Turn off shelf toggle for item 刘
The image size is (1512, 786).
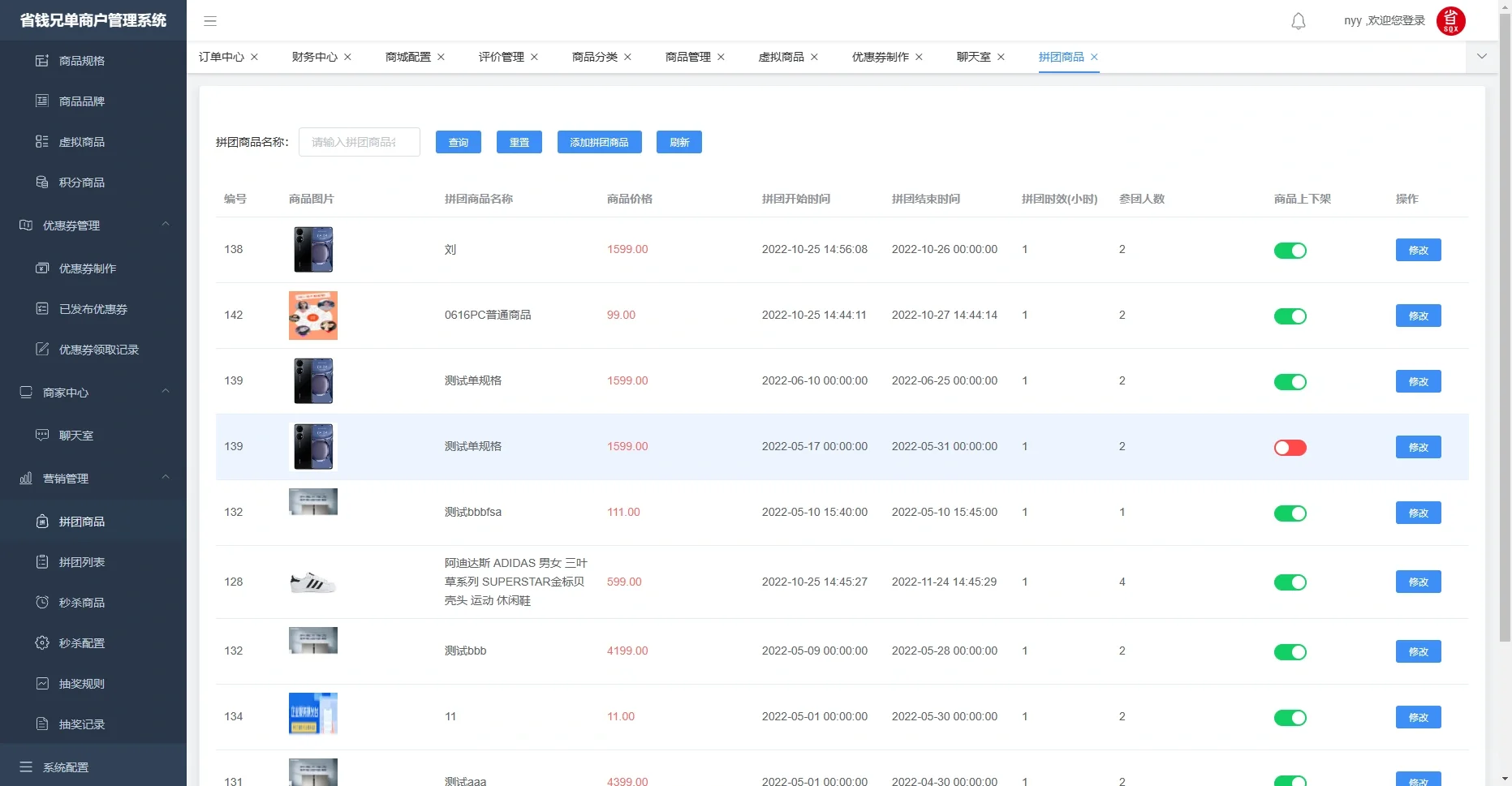[1290, 250]
